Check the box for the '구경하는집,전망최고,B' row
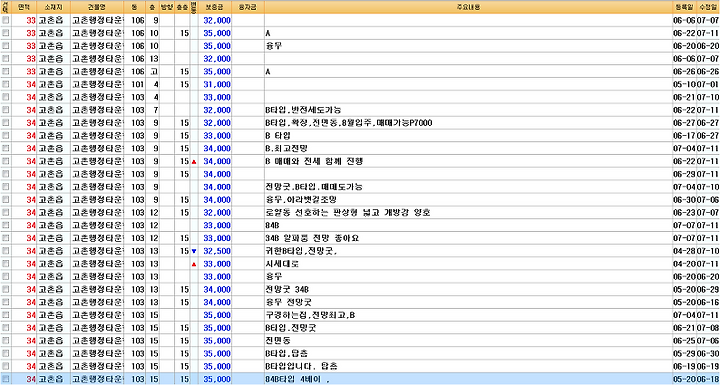Viewport: 720px width, 385px height. [6, 316]
